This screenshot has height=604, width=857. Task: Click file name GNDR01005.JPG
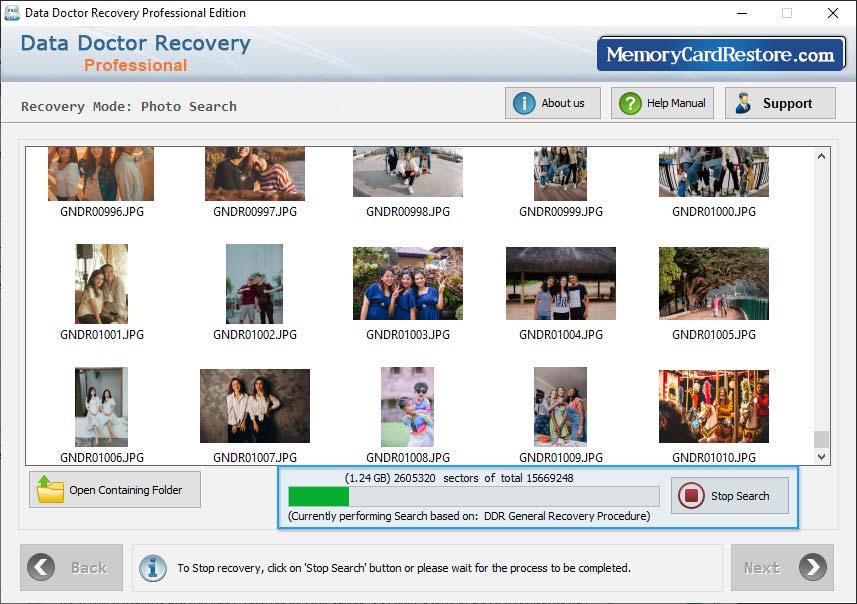click(x=714, y=335)
